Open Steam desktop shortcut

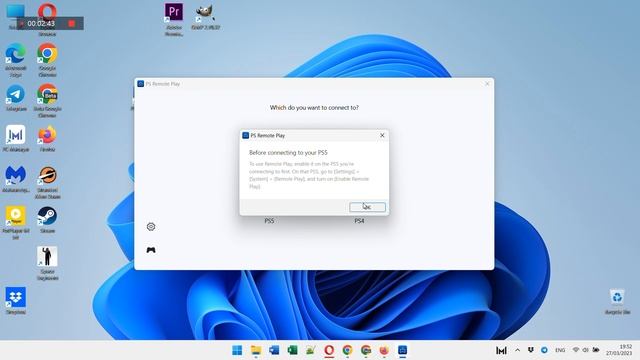pyautogui.click(x=47, y=220)
